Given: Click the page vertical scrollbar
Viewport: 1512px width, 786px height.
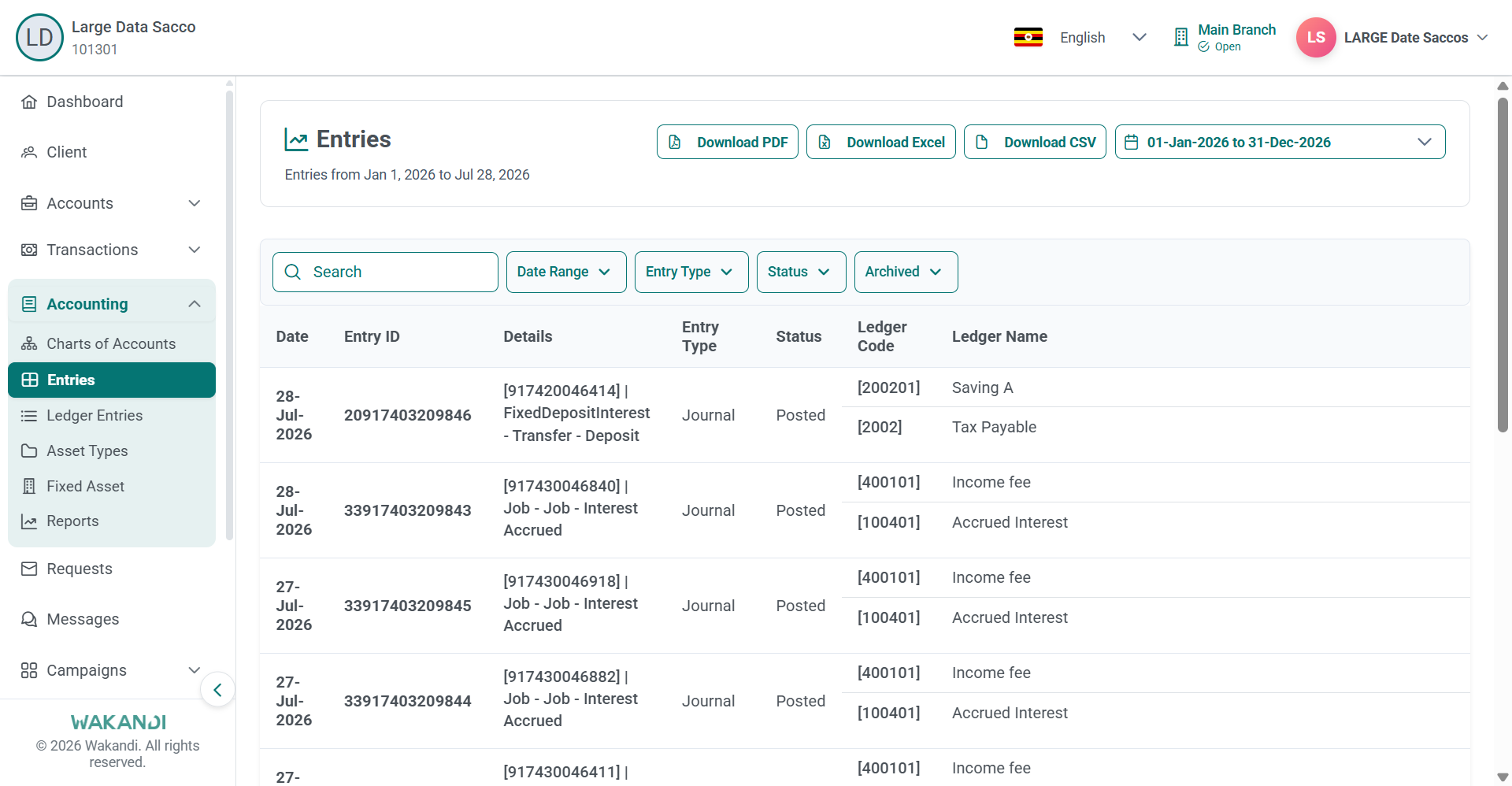Looking at the screenshot, I should pyautogui.click(x=1503, y=264).
